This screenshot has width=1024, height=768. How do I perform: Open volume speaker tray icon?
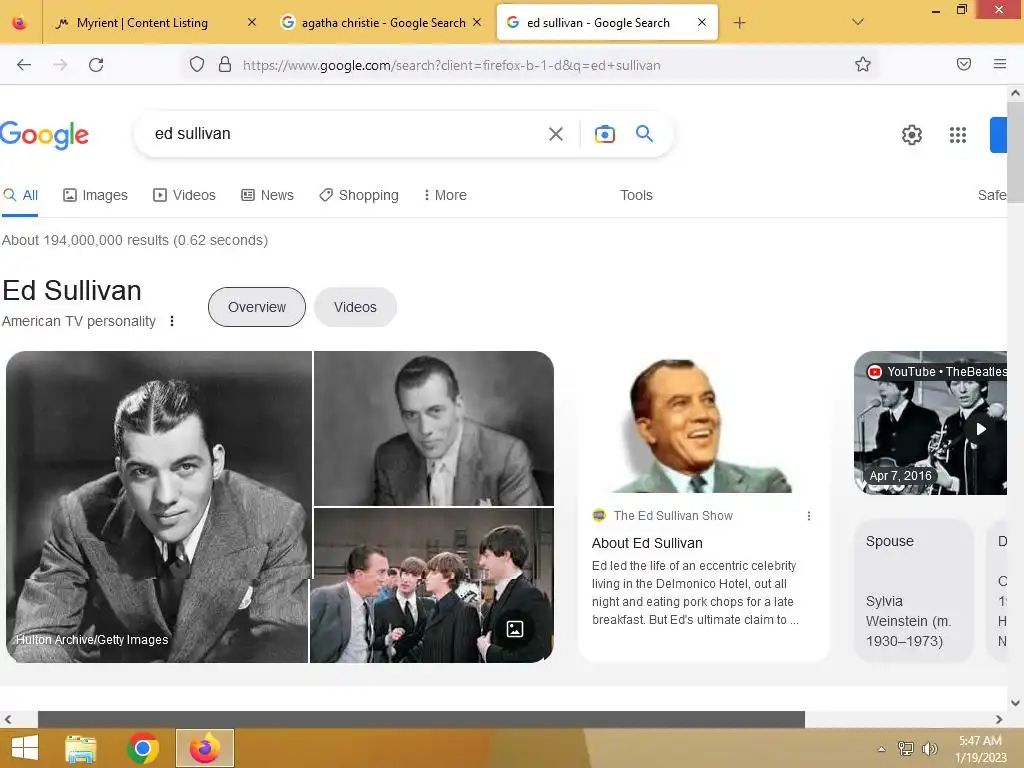click(x=930, y=748)
